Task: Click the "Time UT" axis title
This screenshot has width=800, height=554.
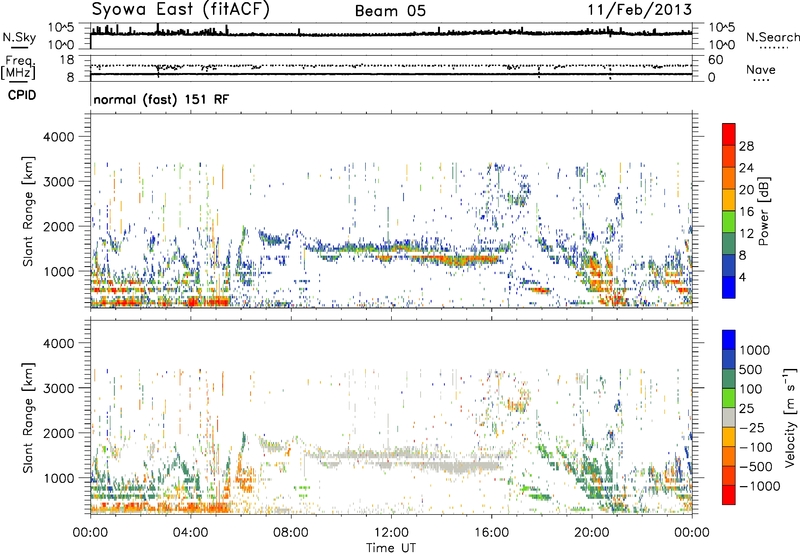Action: 391,548
